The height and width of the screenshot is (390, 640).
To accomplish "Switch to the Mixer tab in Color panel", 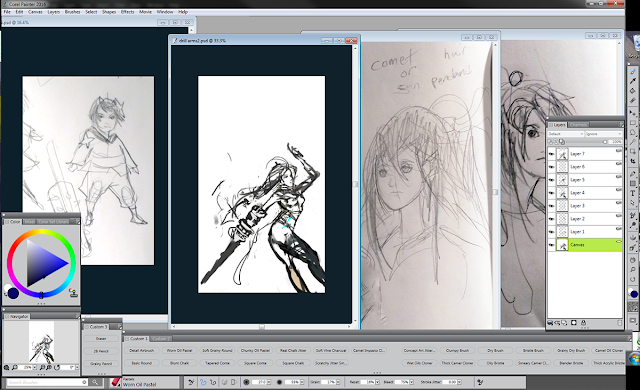I will point(29,222).
